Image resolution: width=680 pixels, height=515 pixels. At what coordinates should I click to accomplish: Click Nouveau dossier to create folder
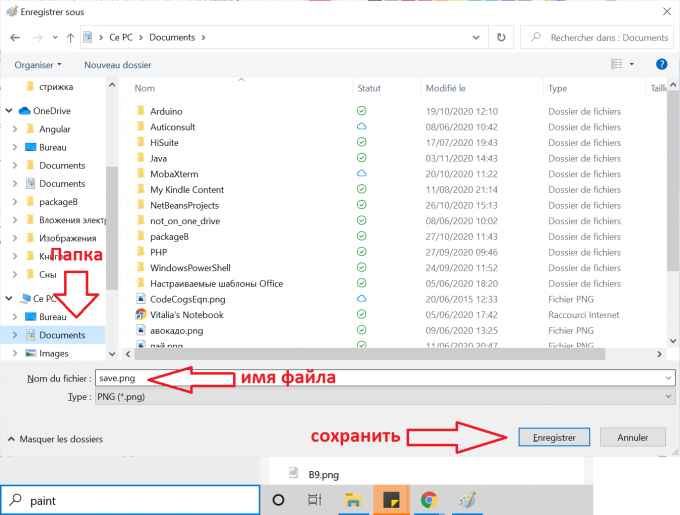[120, 64]
